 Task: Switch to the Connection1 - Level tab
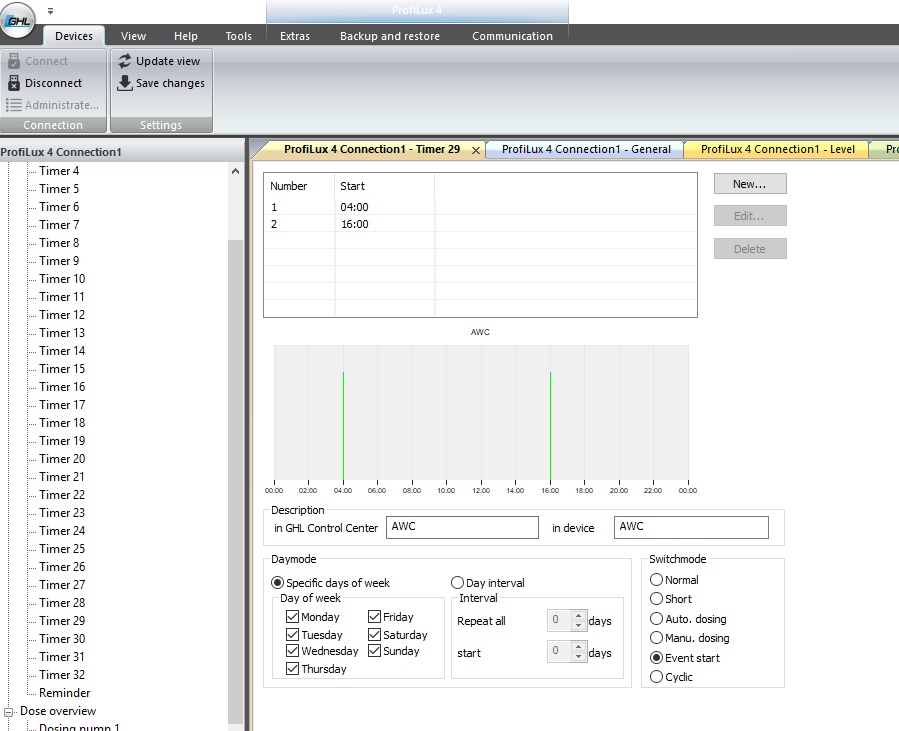(x=777, y=150)
